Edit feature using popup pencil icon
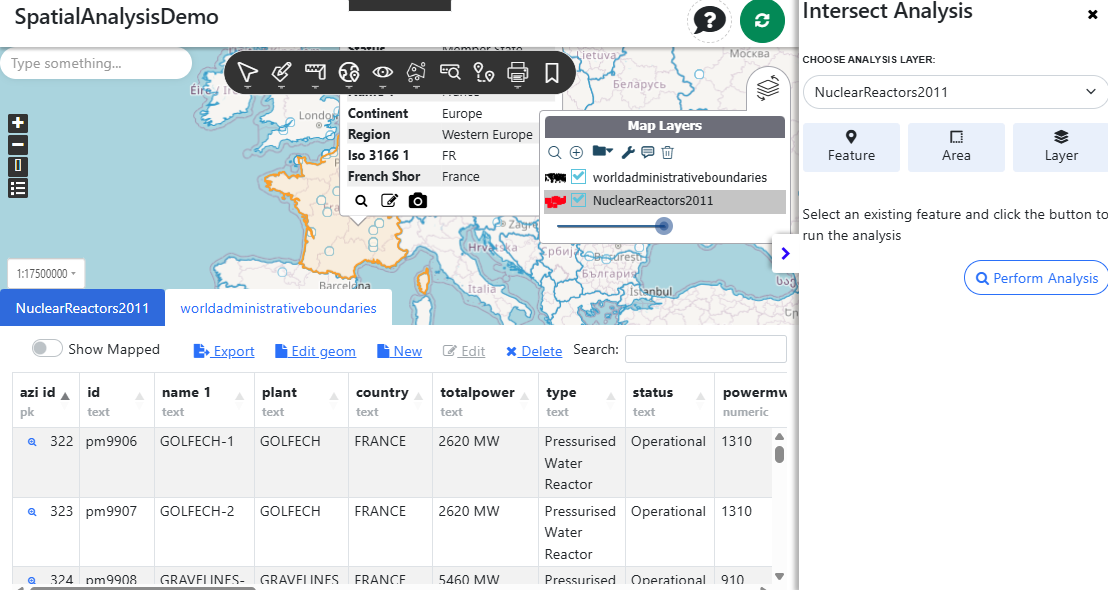The height and width of the screenshot is (590, 1108). click(389, 201)
